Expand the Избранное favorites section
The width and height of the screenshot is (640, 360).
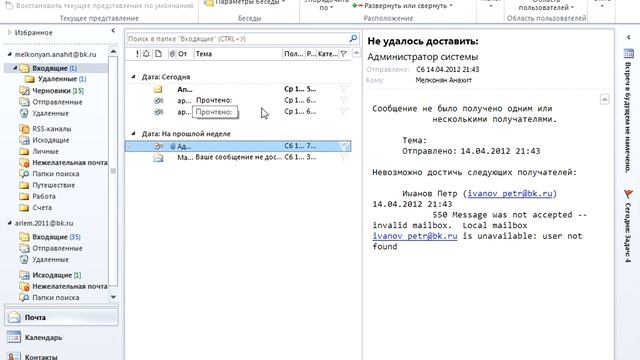(9, 32)
